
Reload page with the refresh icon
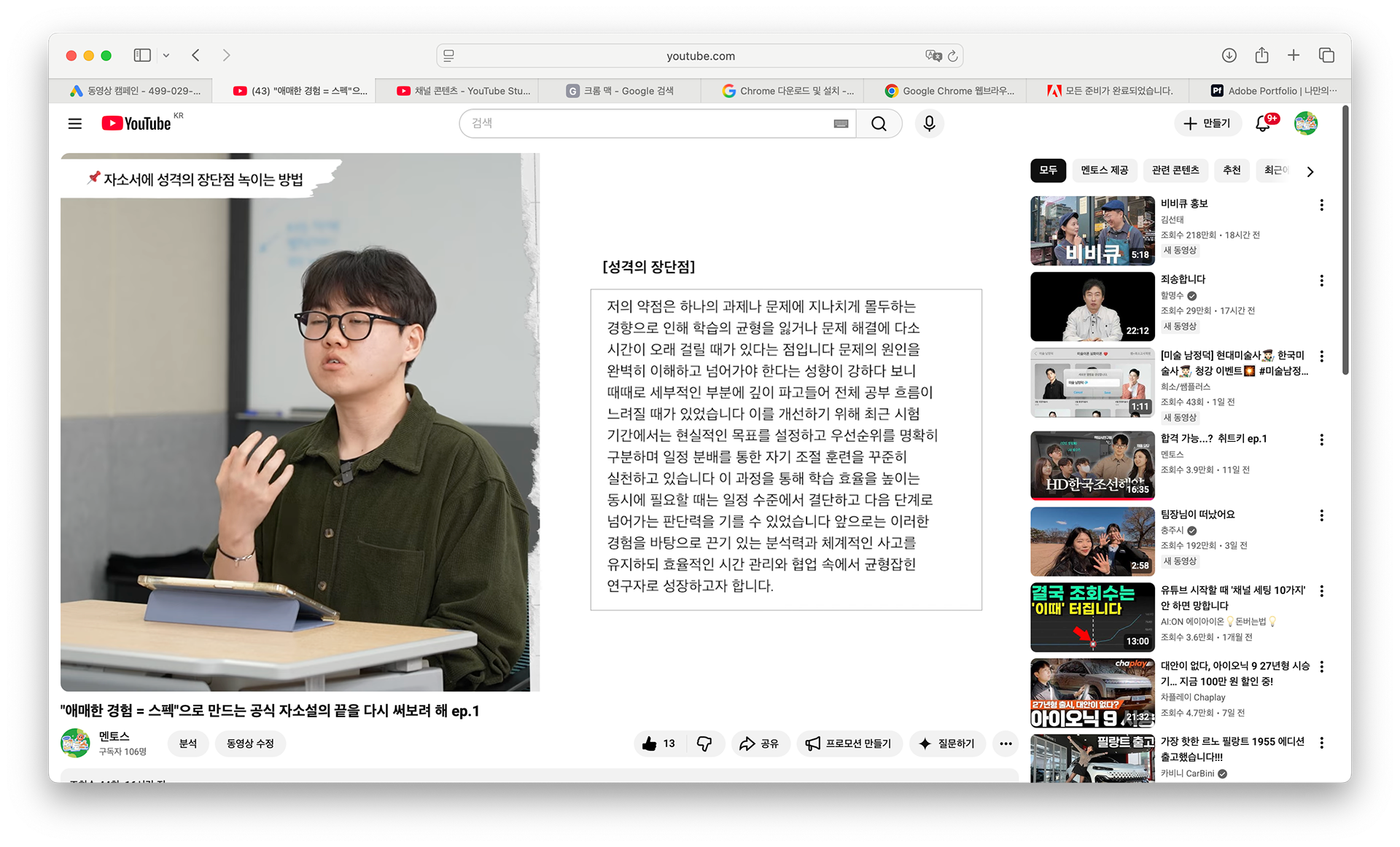pyautogui.click(x=953, y=56)
